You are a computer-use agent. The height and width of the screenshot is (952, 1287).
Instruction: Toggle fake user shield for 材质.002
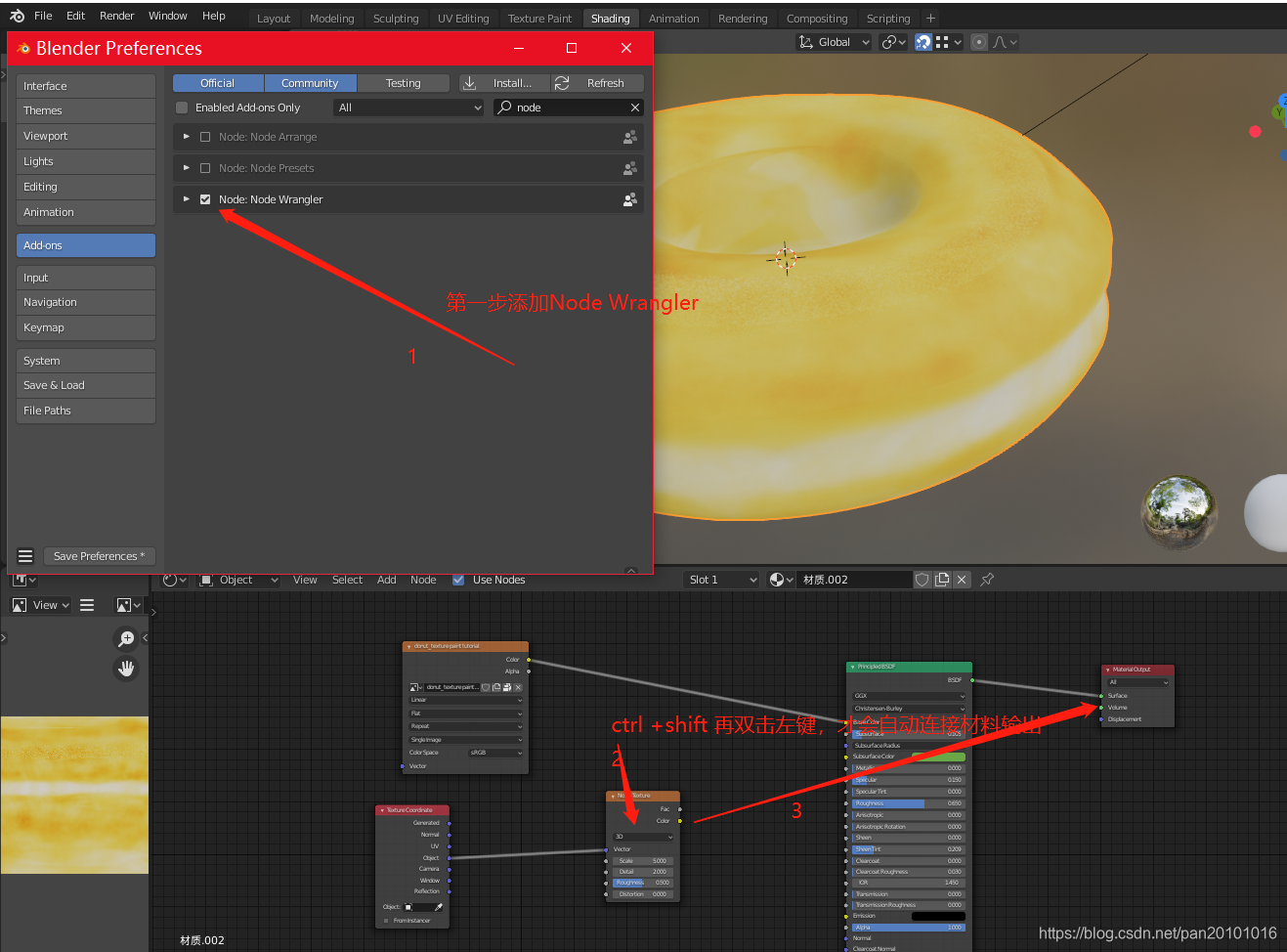922,580
